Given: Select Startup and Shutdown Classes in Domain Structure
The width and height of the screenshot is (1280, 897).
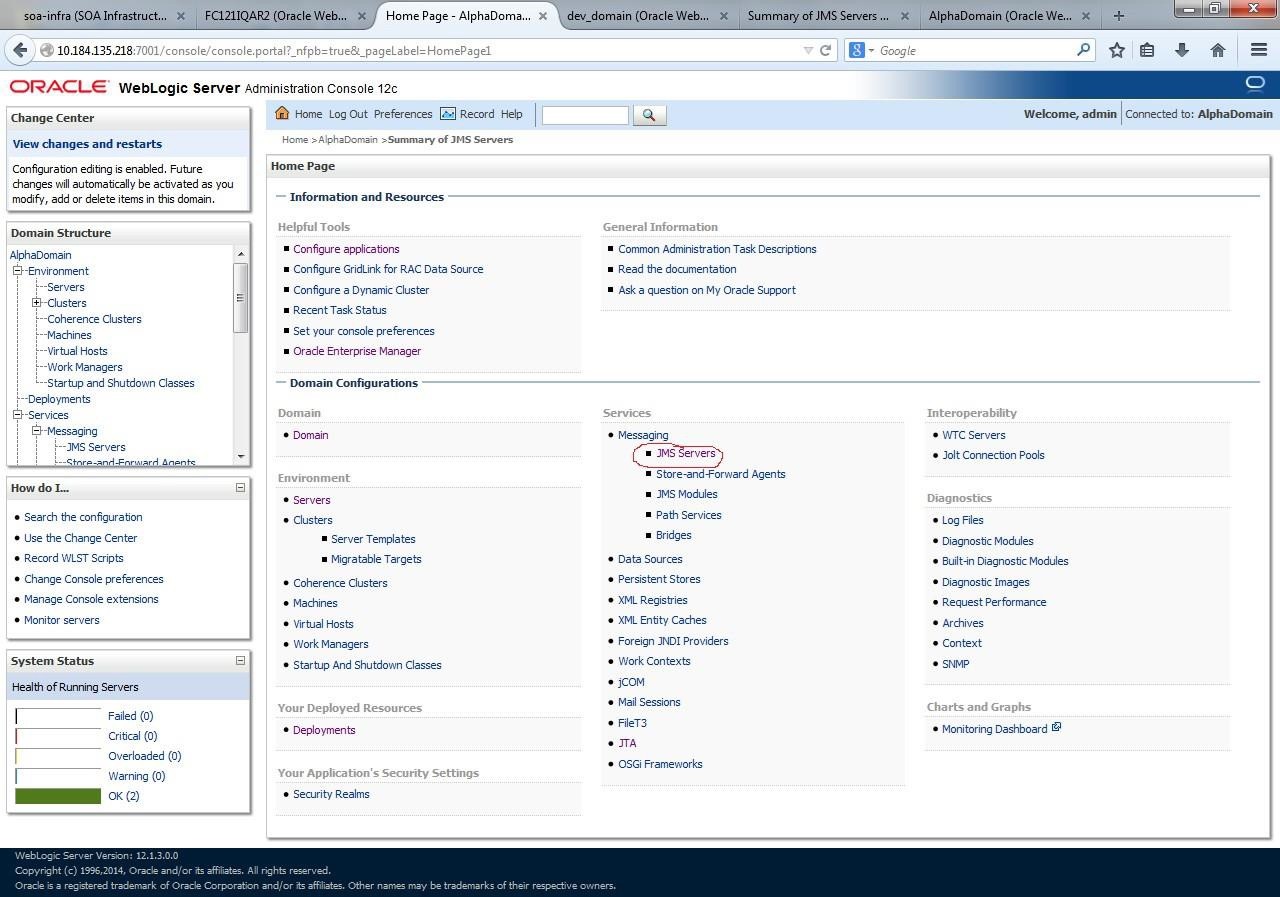Looking at the screenshot, I should [x=121, y=383].
